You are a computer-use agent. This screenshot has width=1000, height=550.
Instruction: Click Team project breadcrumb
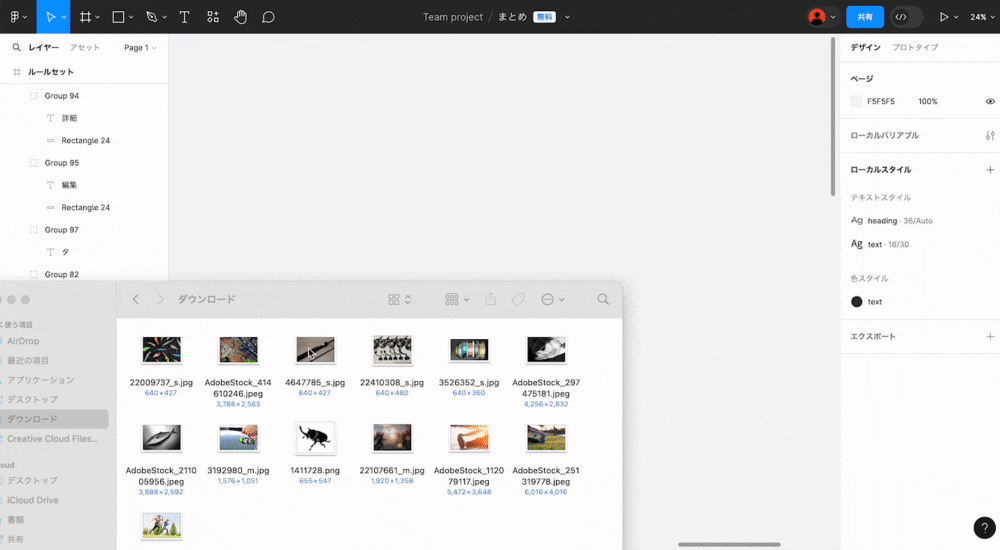pyautogui.click(x=453, y=17)
